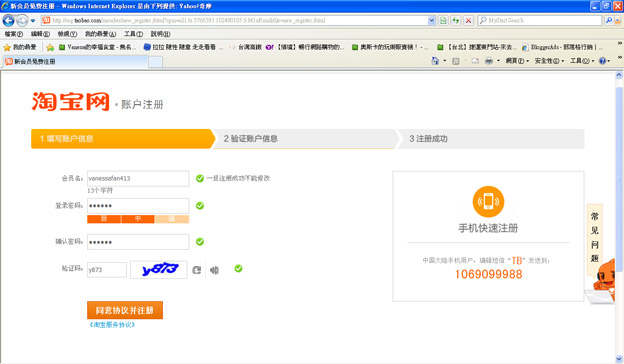The image size is (624, 364).
Task: Open the 拉拉 隨性 隨意 走走看看 bookmark
Action: pyautogui.click(x=183, y=47)
